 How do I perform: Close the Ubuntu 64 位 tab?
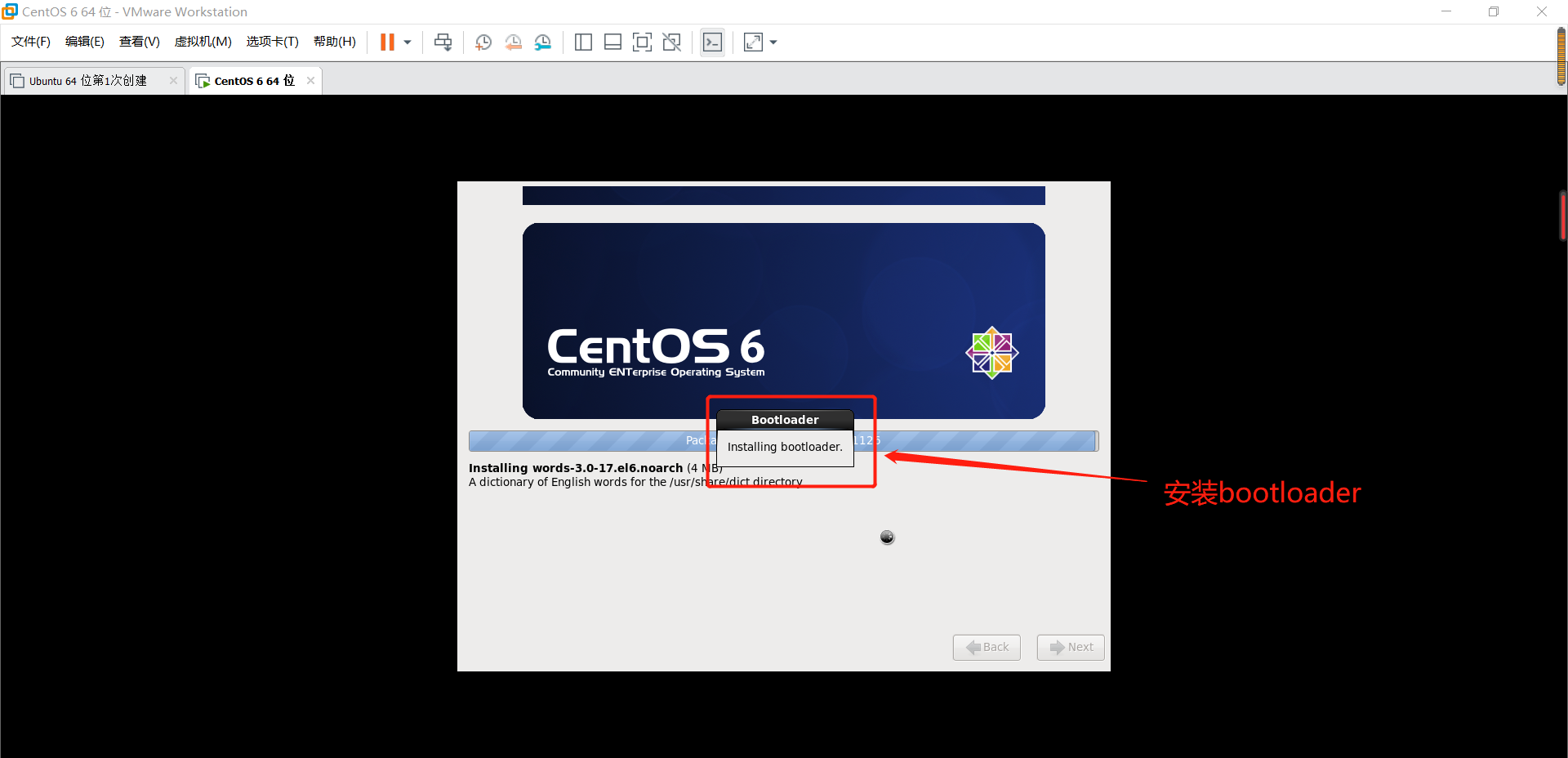coord(173,80)
